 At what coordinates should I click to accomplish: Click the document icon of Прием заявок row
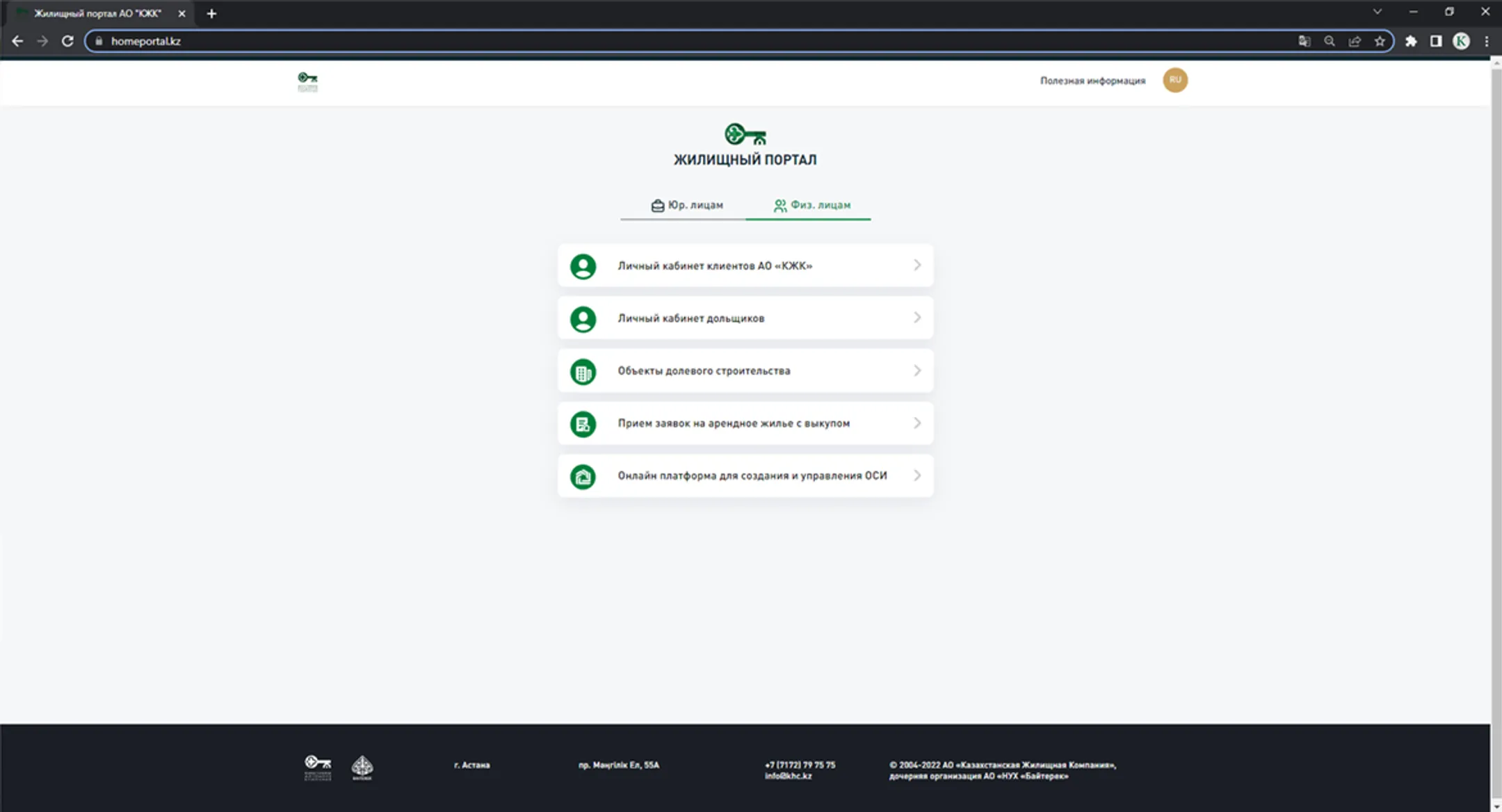click(x=583, y=424)
